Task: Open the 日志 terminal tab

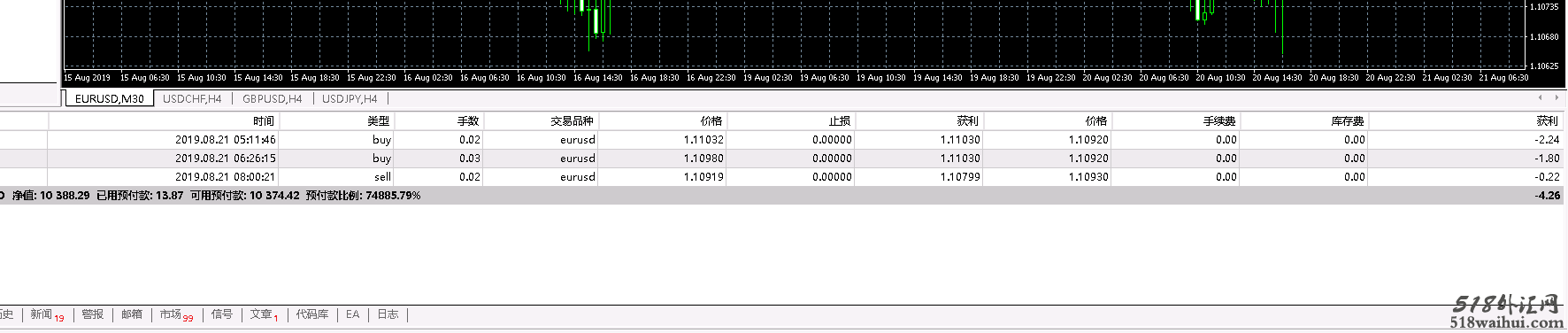Action: (x=388, y=314)
